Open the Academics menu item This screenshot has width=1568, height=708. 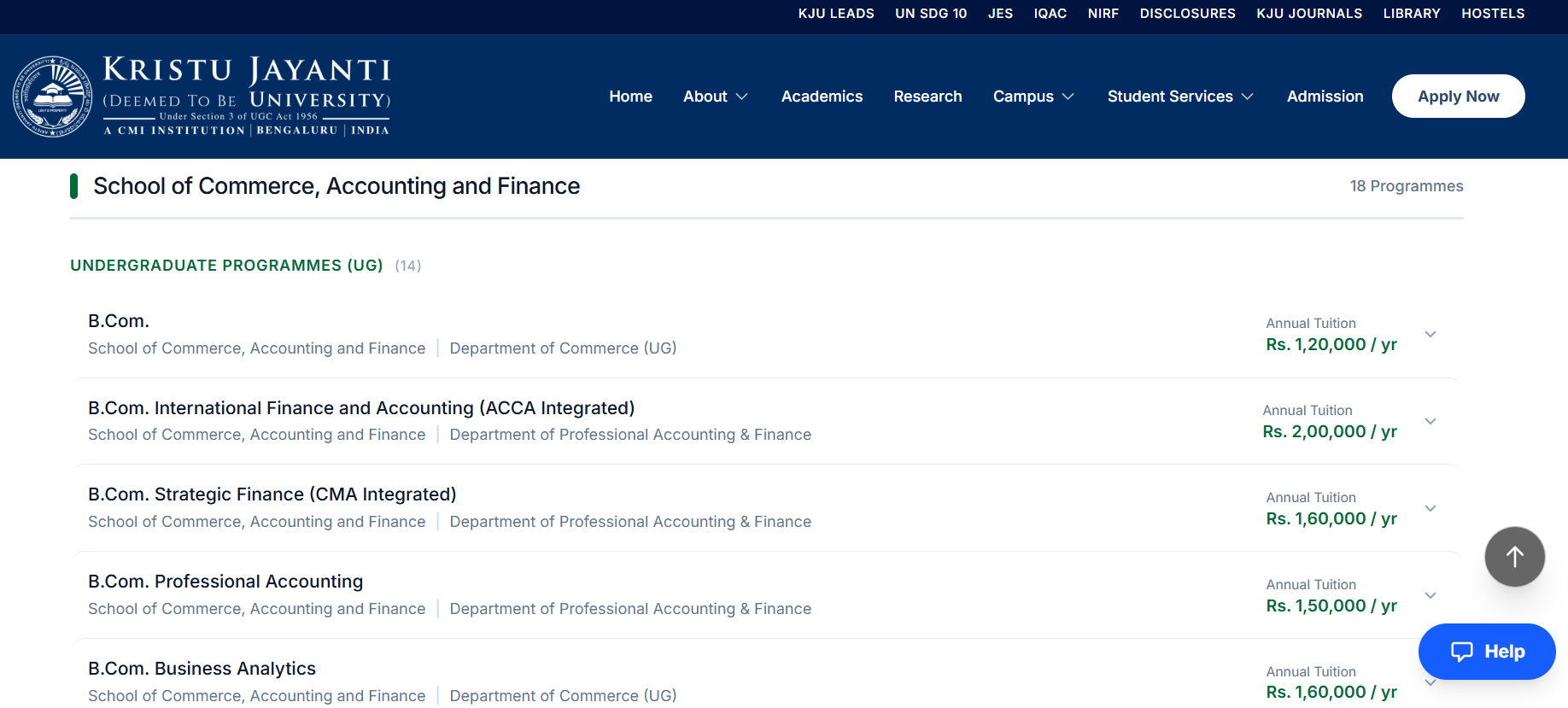822,97
